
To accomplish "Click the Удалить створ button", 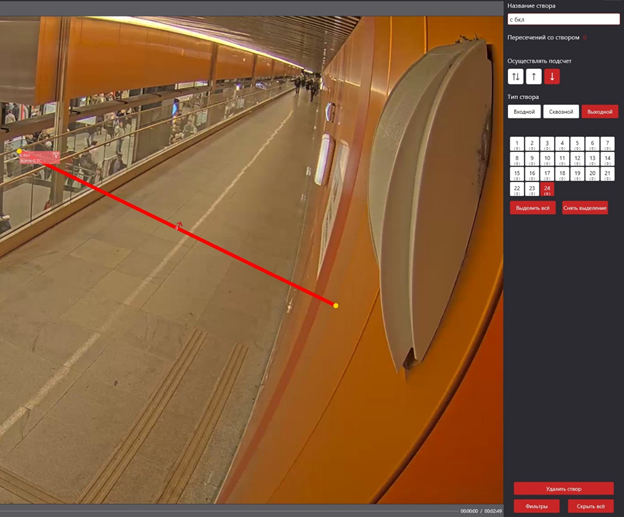I will point(563,488).
